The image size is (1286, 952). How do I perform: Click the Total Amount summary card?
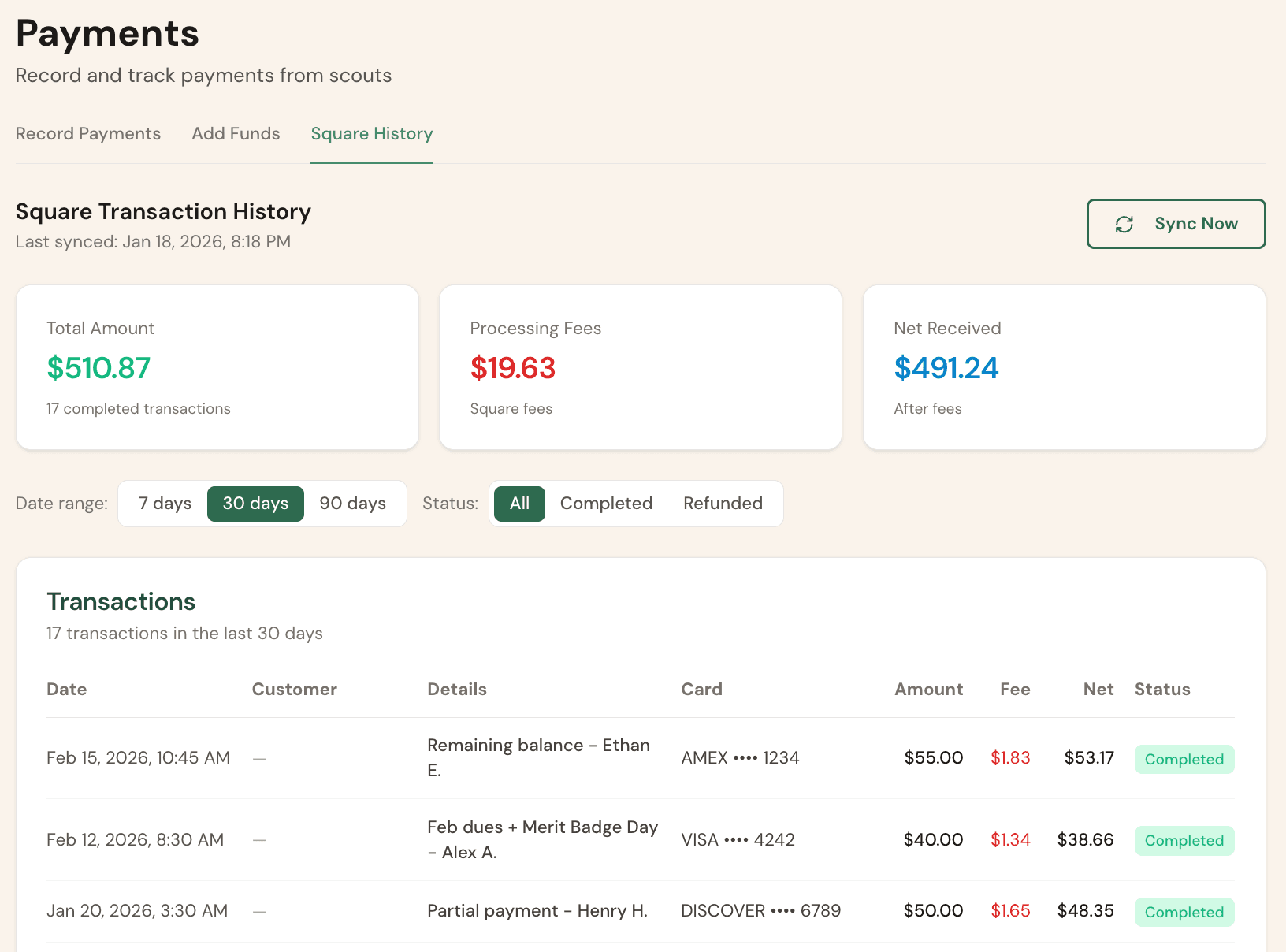pos(217,367)
